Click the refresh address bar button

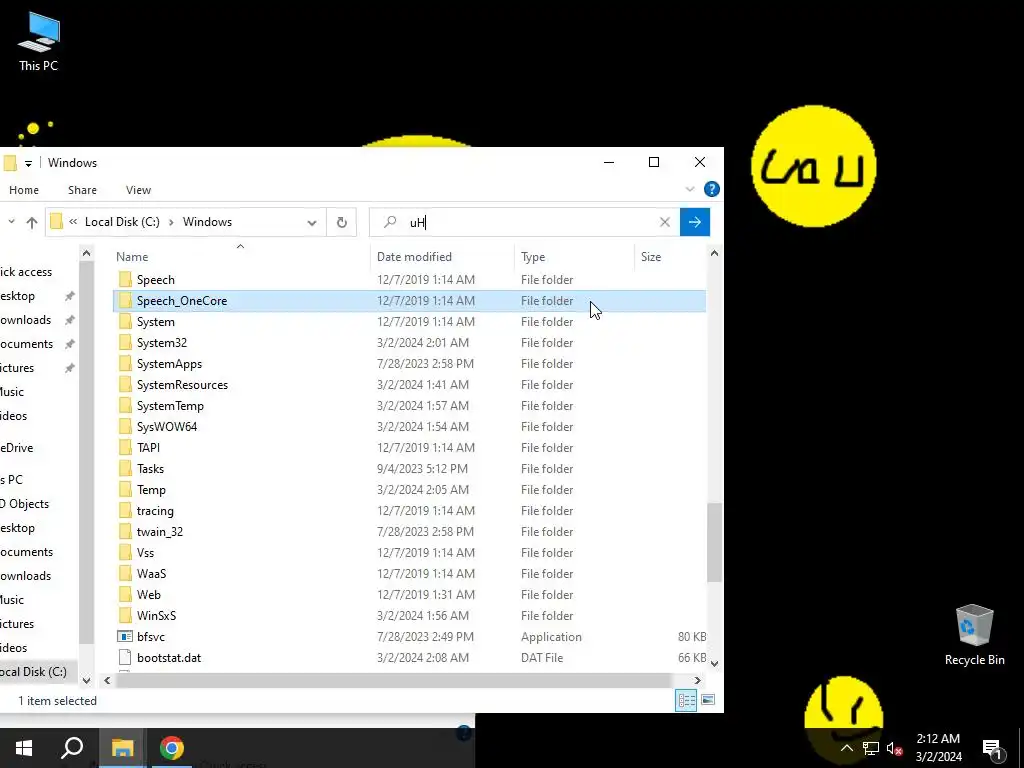pos(342,222)
